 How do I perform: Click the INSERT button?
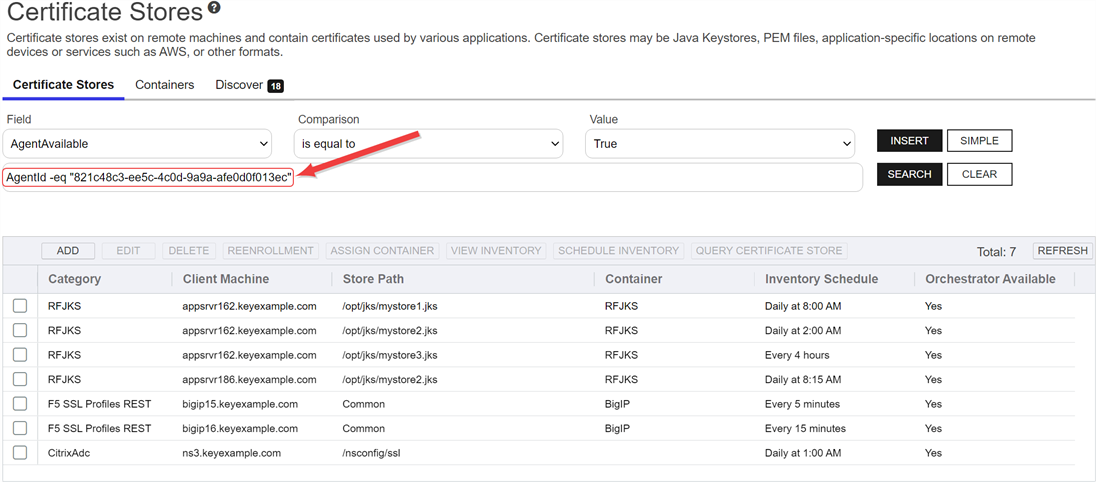[909, 141]
